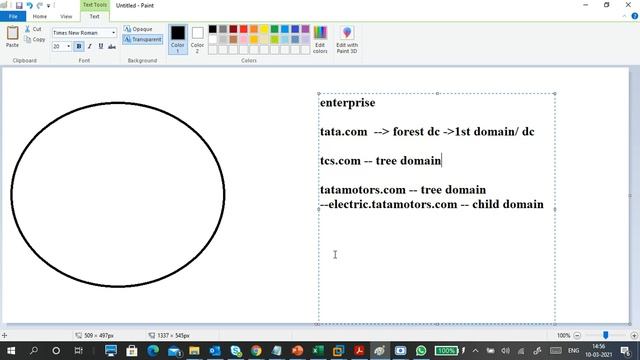Open the font size 20 dropdown

69,47
